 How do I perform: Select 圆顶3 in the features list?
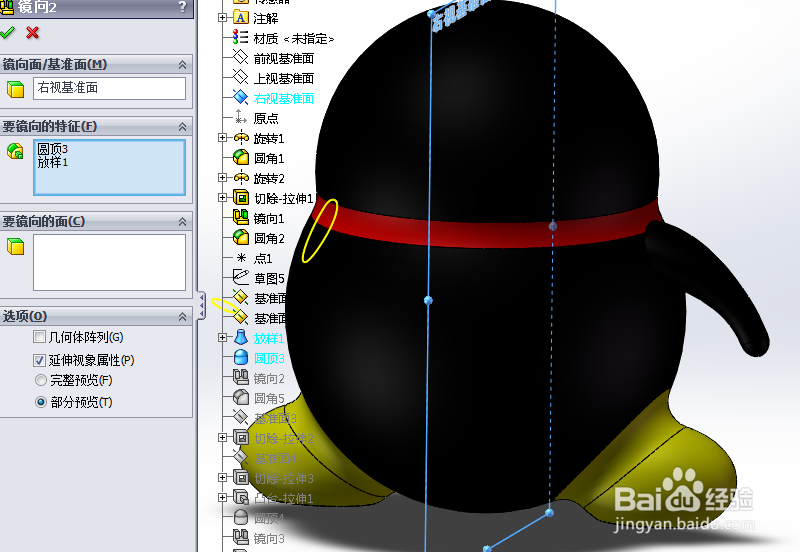[x=53, y=149]
